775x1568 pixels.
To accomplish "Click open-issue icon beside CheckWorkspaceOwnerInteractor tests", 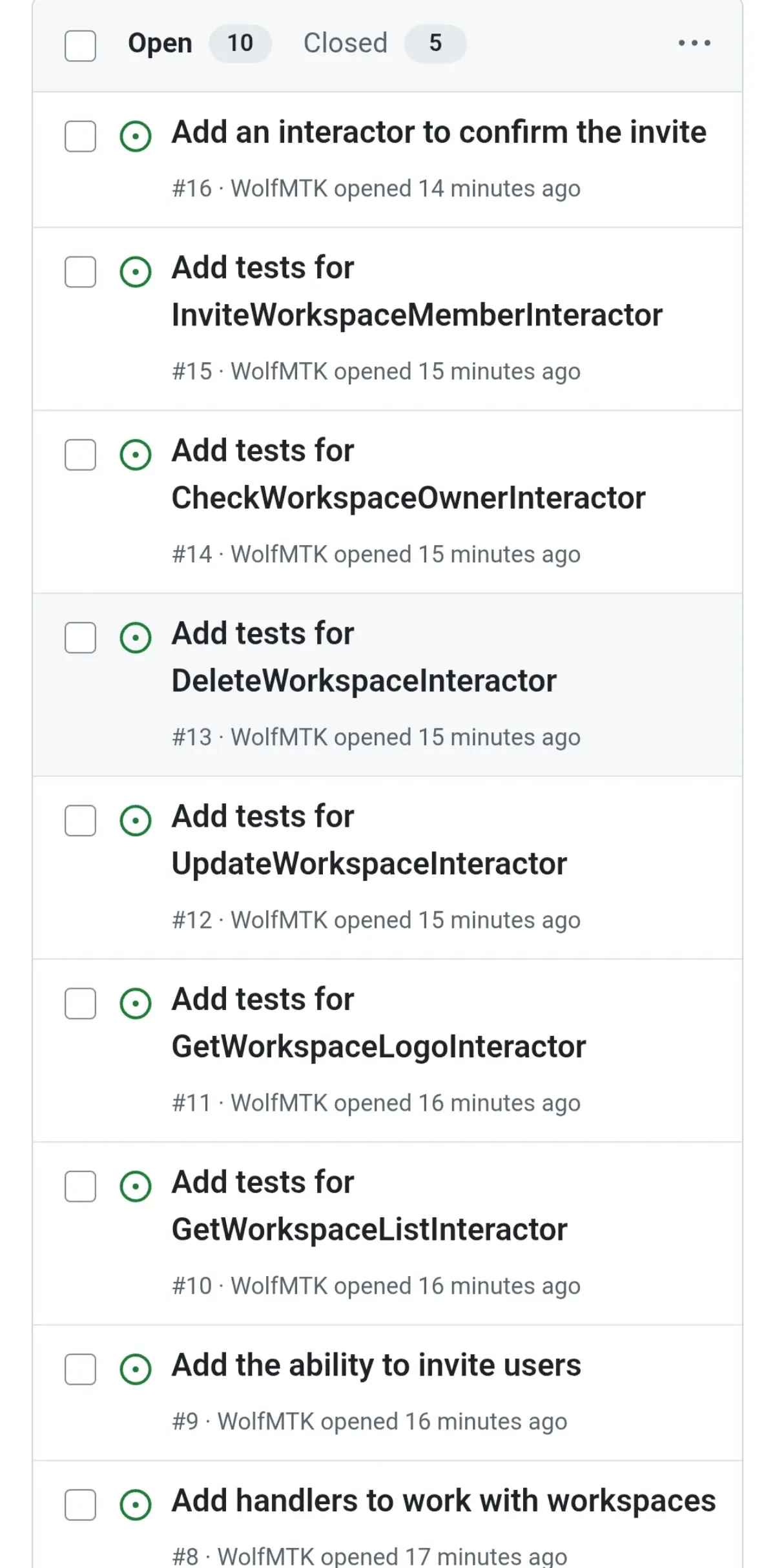I will tap(136, 455).
